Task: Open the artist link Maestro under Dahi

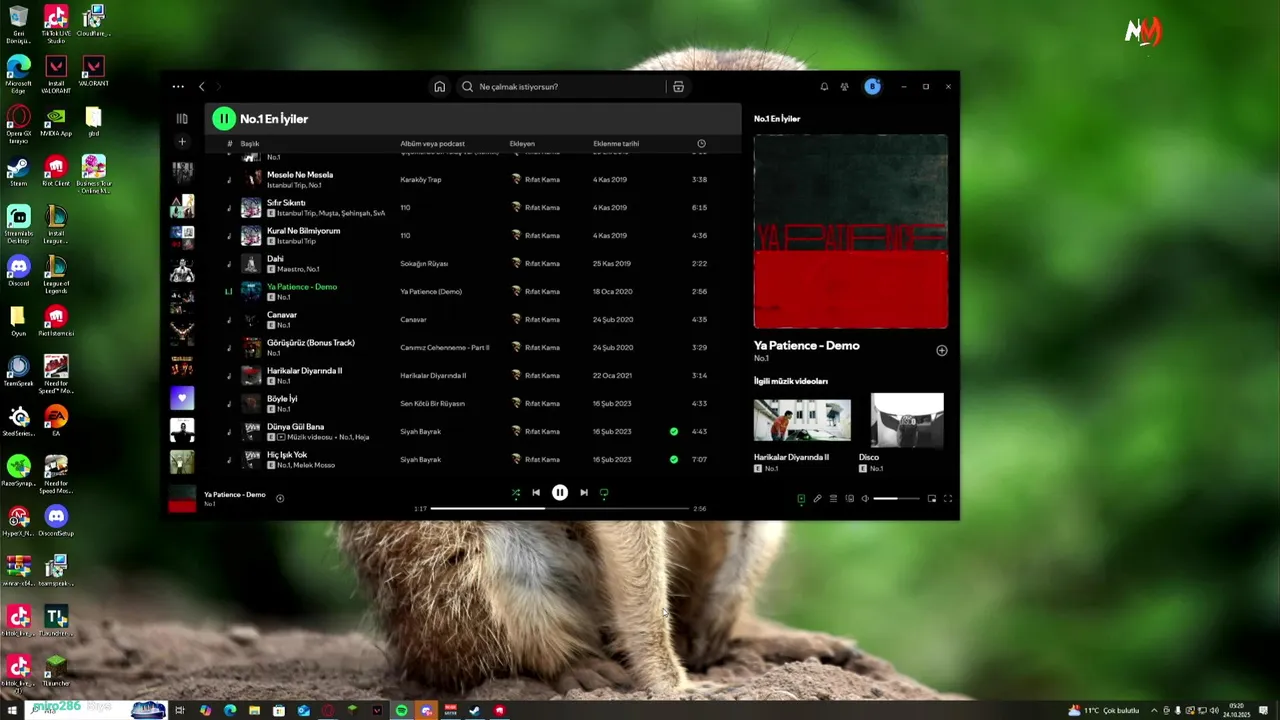Action: [290, 270]
